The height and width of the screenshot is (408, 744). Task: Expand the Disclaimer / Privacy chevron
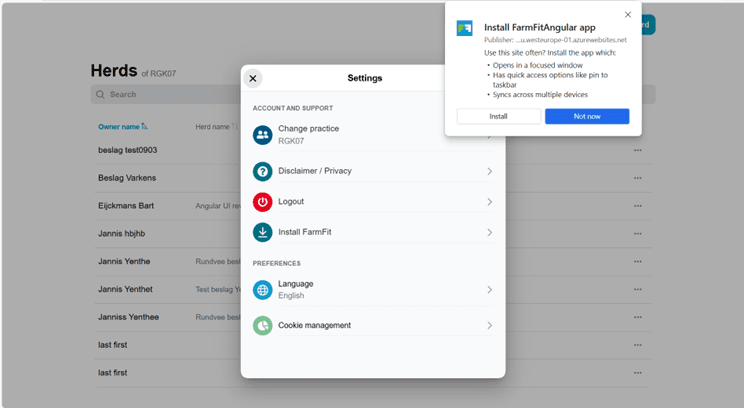(x=489, y=171)
